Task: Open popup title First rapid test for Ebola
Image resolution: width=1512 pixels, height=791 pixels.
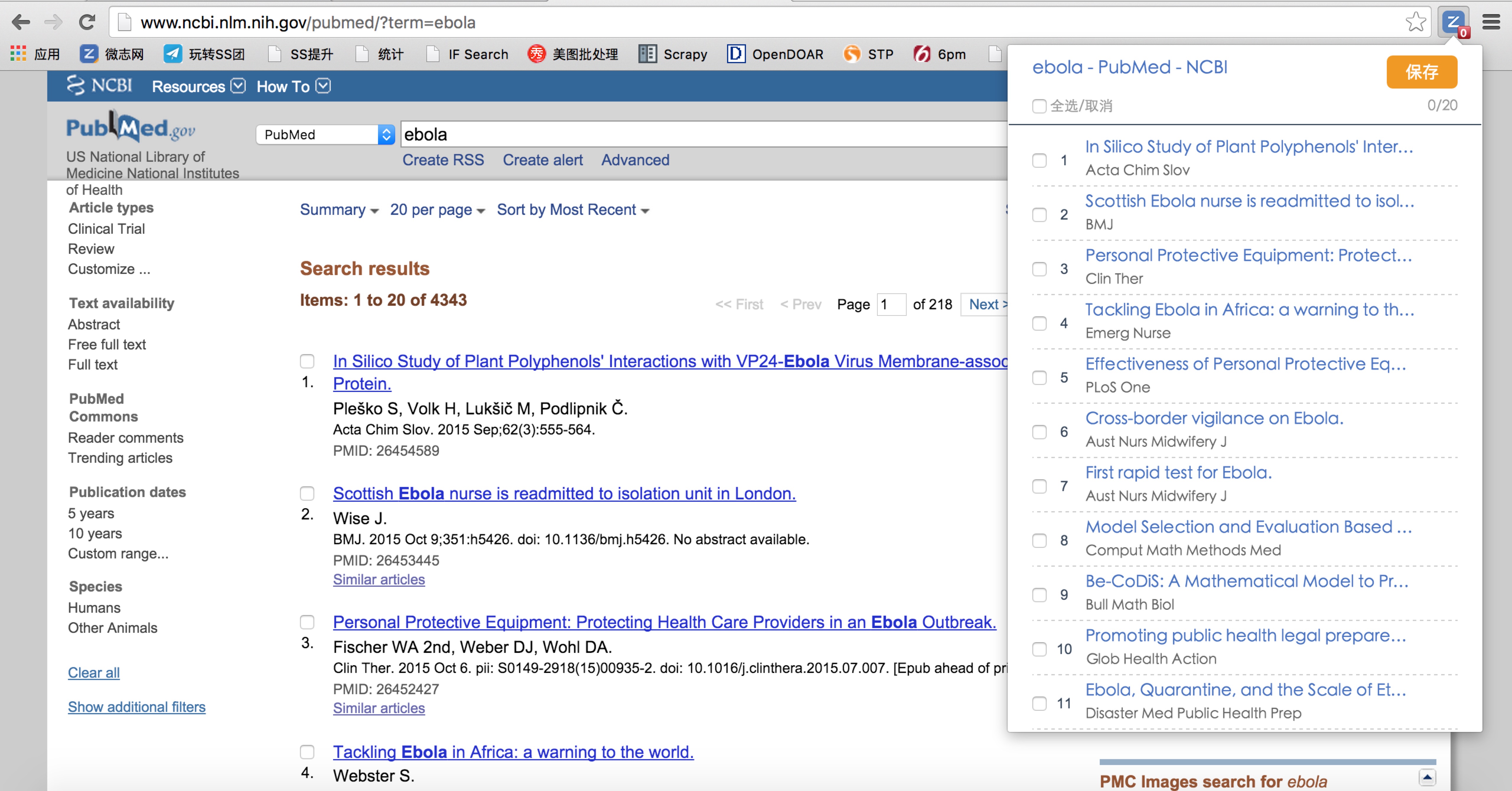Action: (x=1179, y=472)
